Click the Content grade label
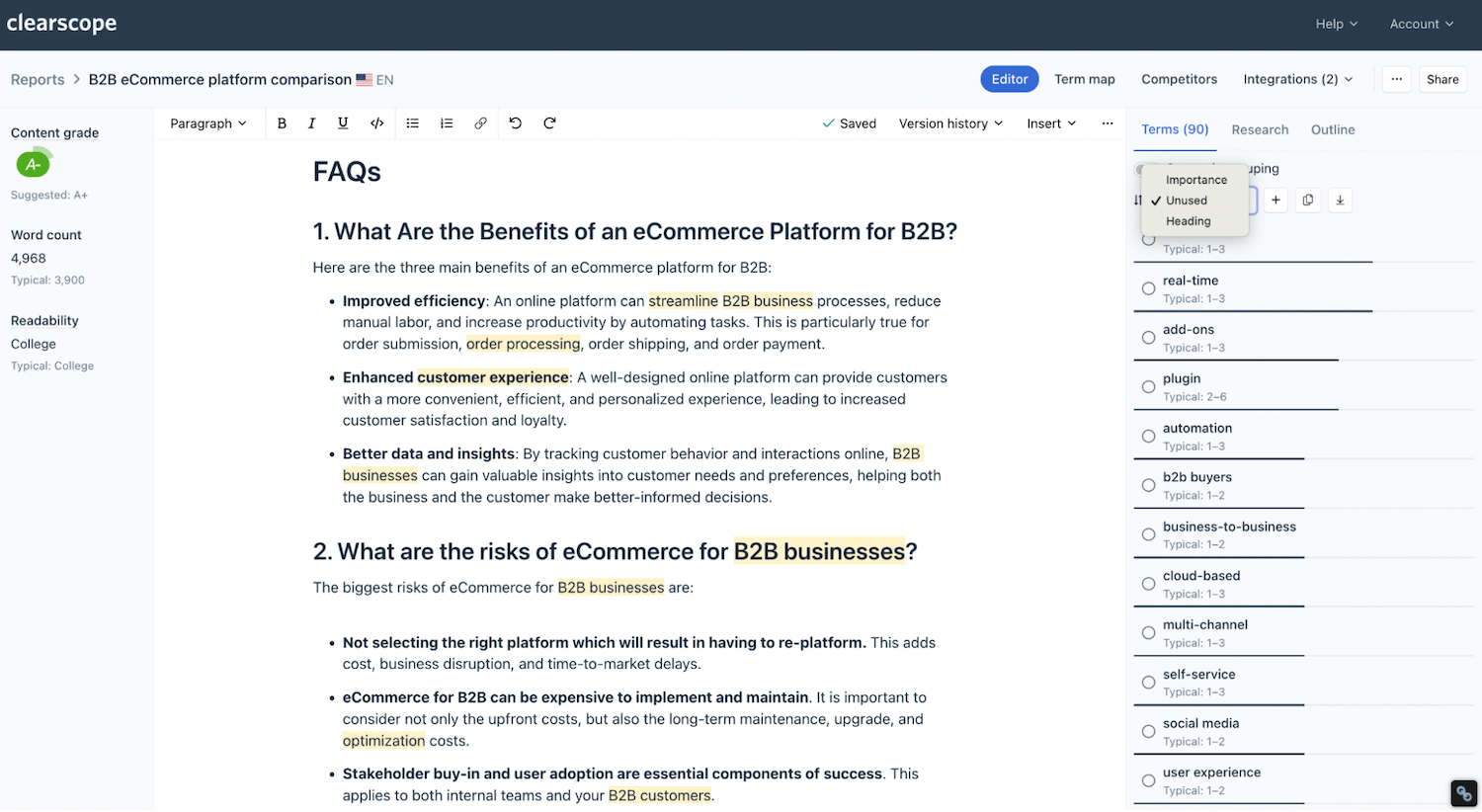 pyautogui.click(x=54, y=132)
